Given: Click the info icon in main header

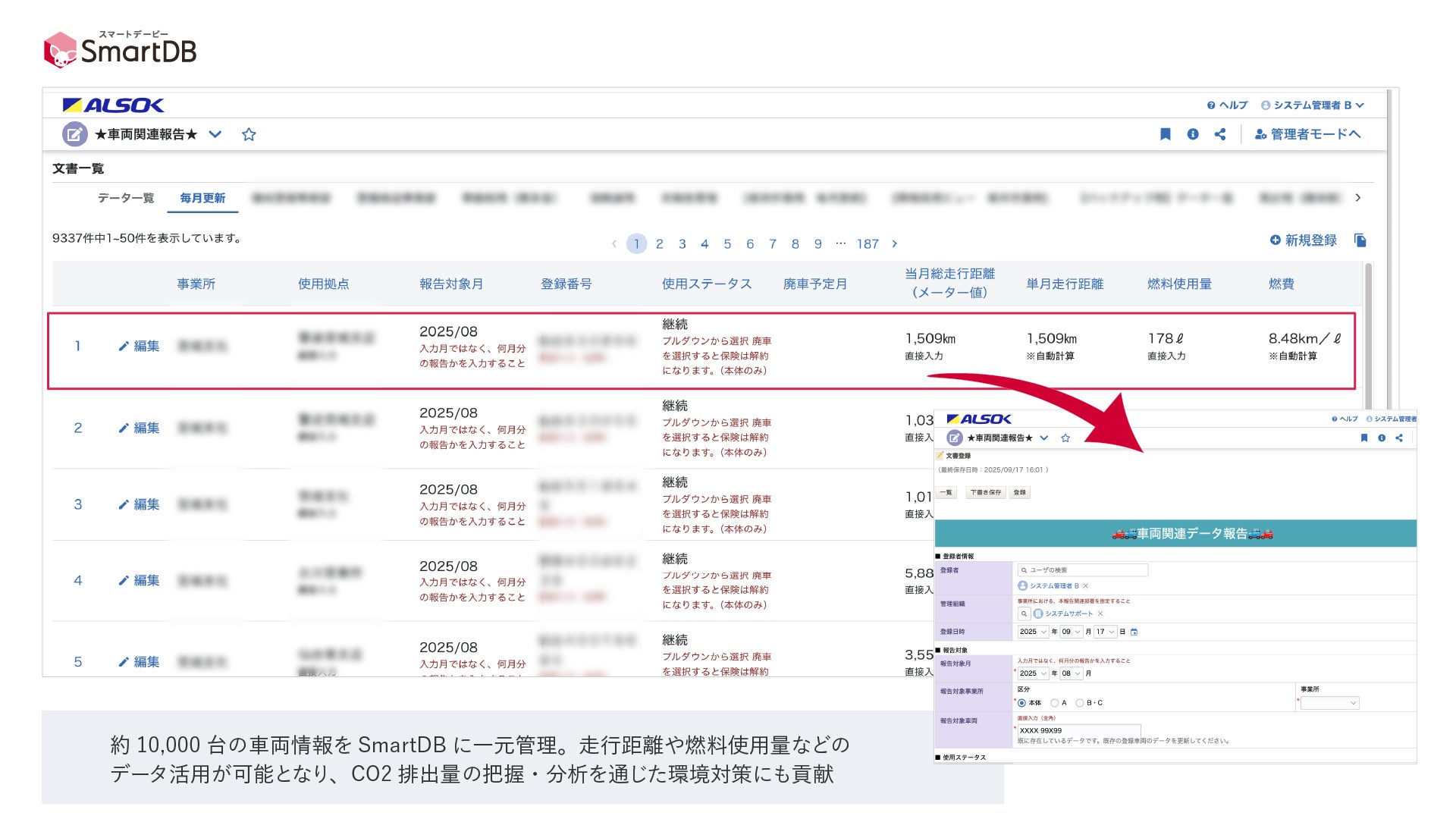Looking at the screenshot, I should (1193, 134).
